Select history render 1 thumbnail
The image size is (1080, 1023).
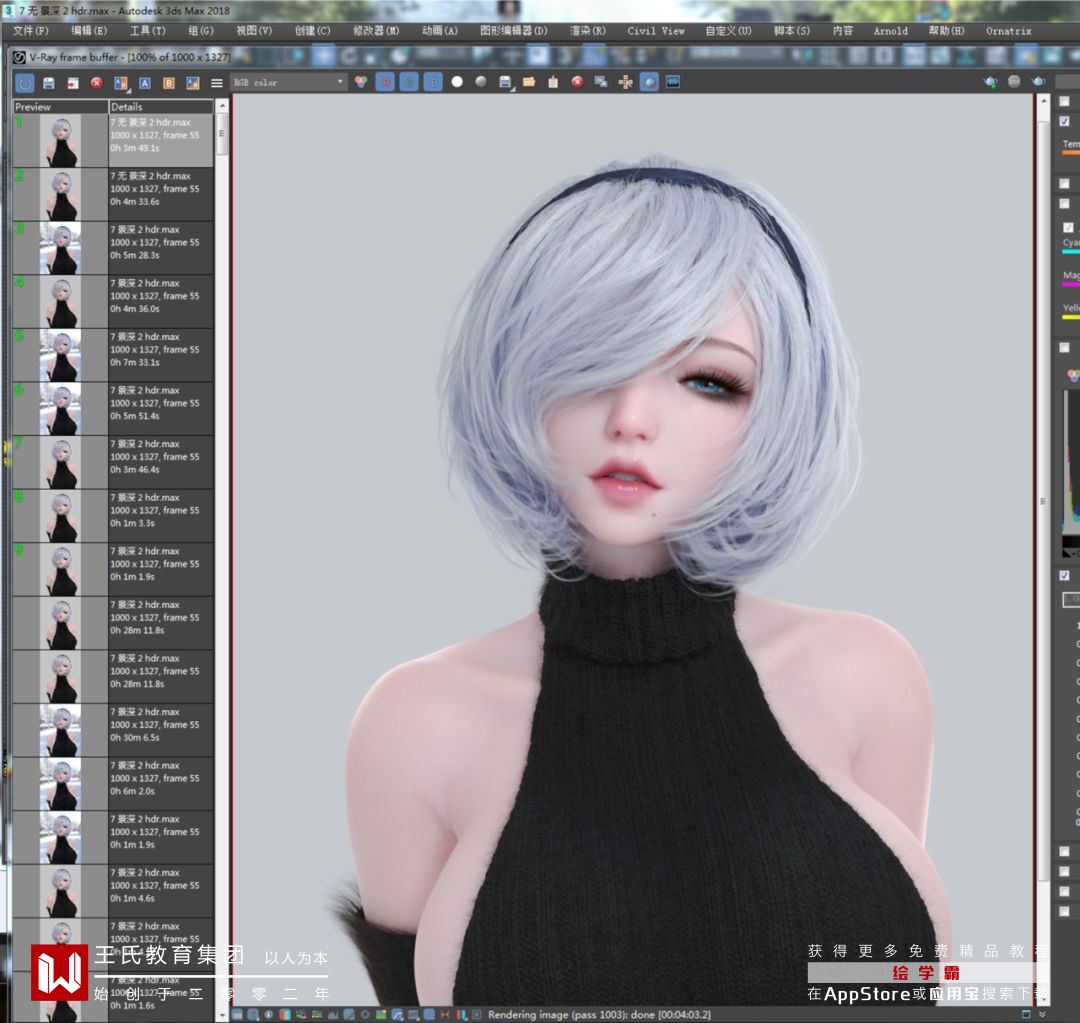(x=61, y=141)
